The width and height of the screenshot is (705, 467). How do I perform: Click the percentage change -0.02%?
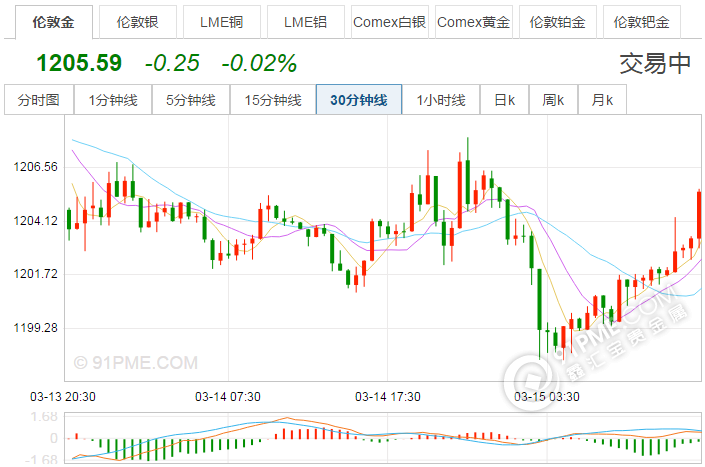click(259, 63)
